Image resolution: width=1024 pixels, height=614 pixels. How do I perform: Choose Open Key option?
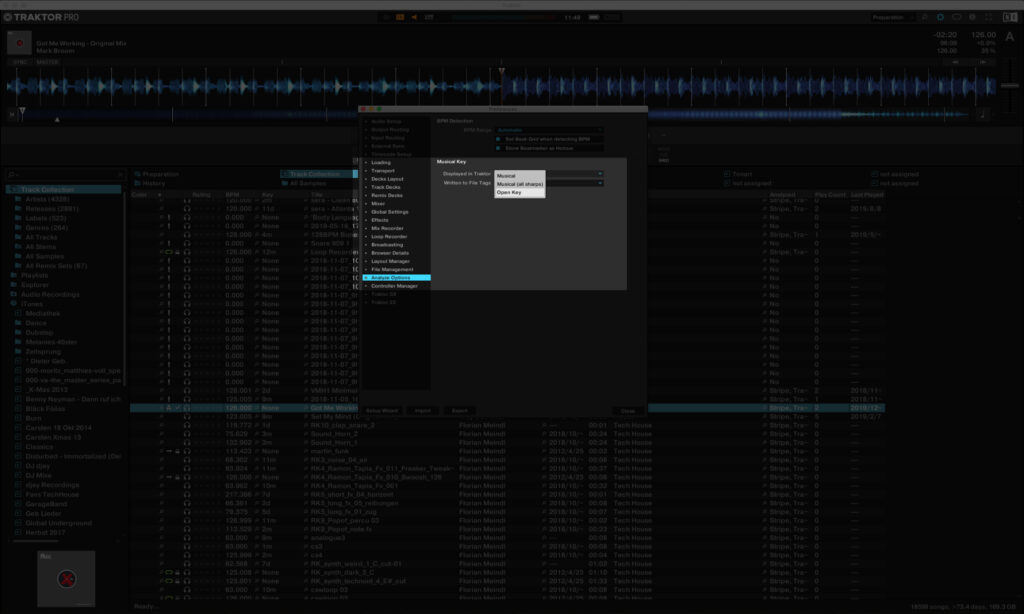520,193
